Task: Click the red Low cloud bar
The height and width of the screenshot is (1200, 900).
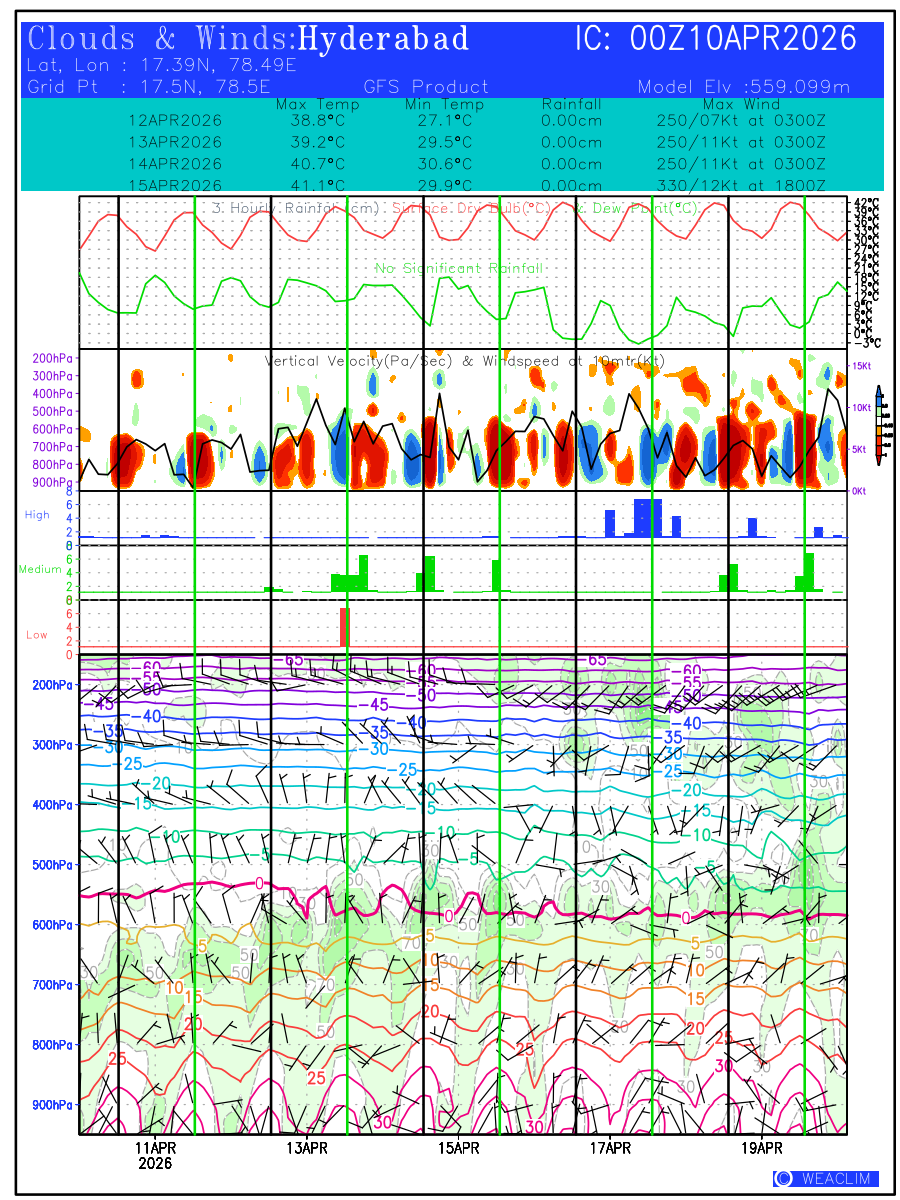Action: [343, 627]
